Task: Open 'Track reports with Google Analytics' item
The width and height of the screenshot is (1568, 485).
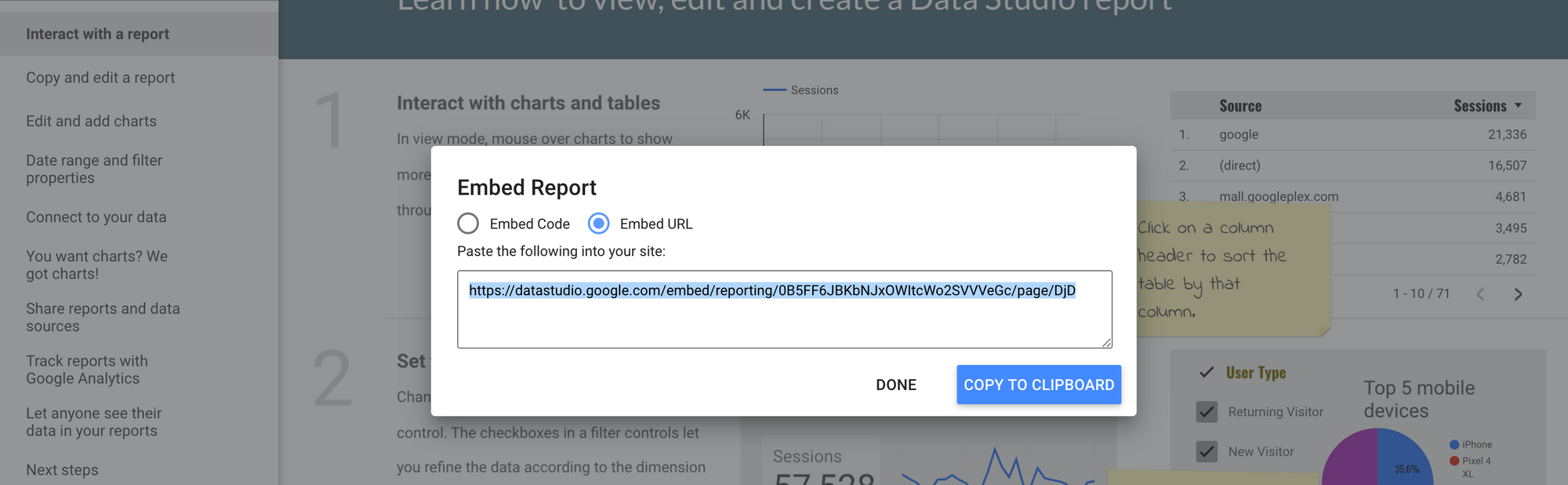Action: (86, 370)
